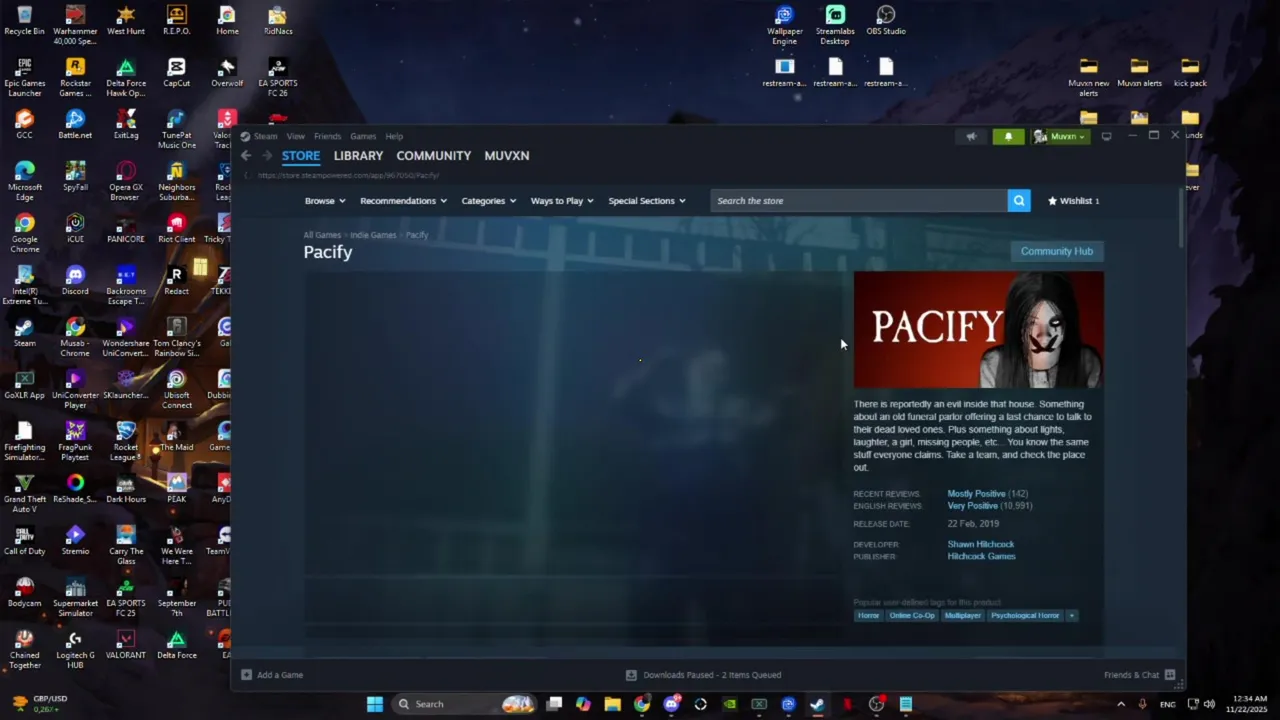Open Logitech G HUB desktop icon
Image resolution: width=1280 pixels, height=720 pixels.
pyautogui.click(x=75, y=649)
